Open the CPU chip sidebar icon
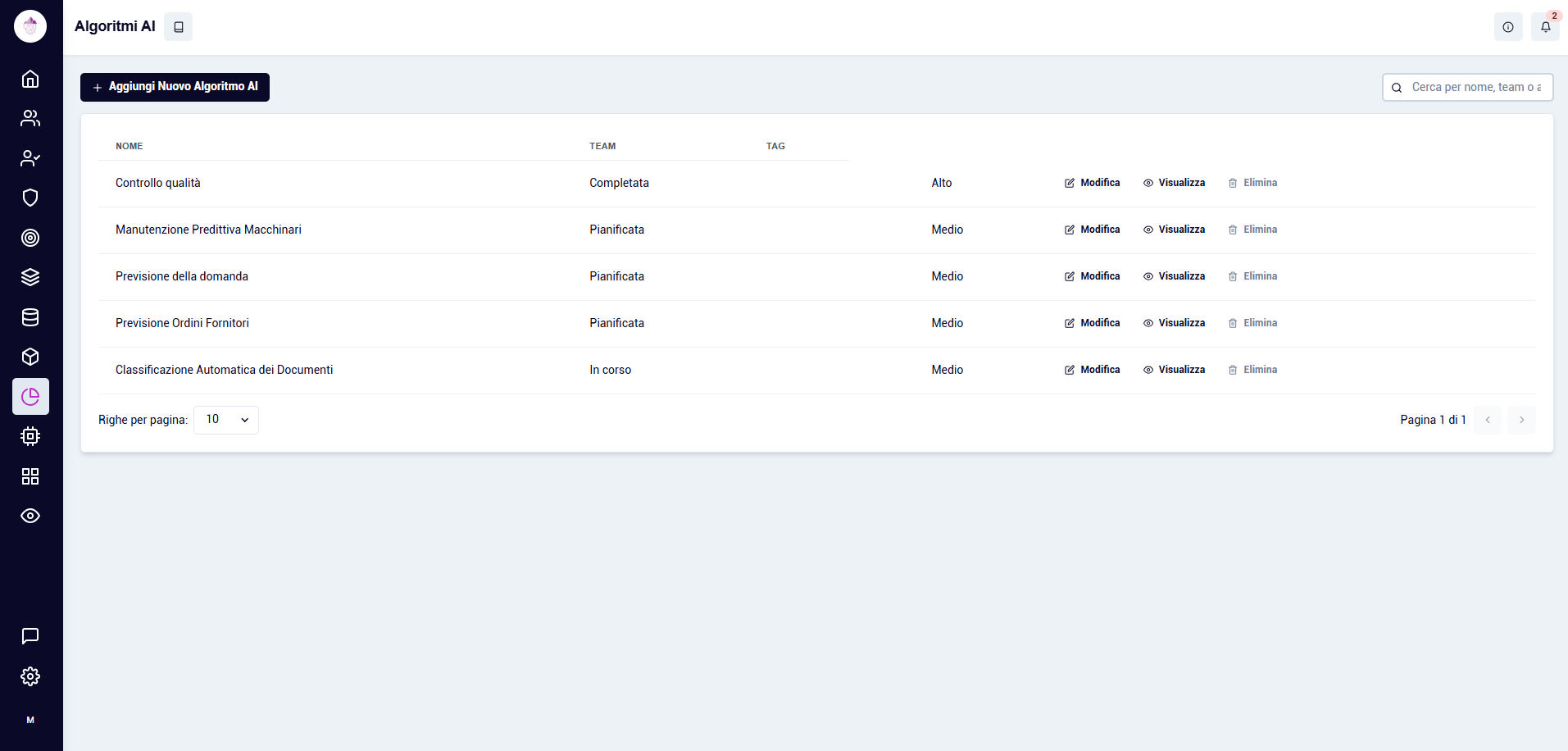1568x751 pixels. (30, 436)
